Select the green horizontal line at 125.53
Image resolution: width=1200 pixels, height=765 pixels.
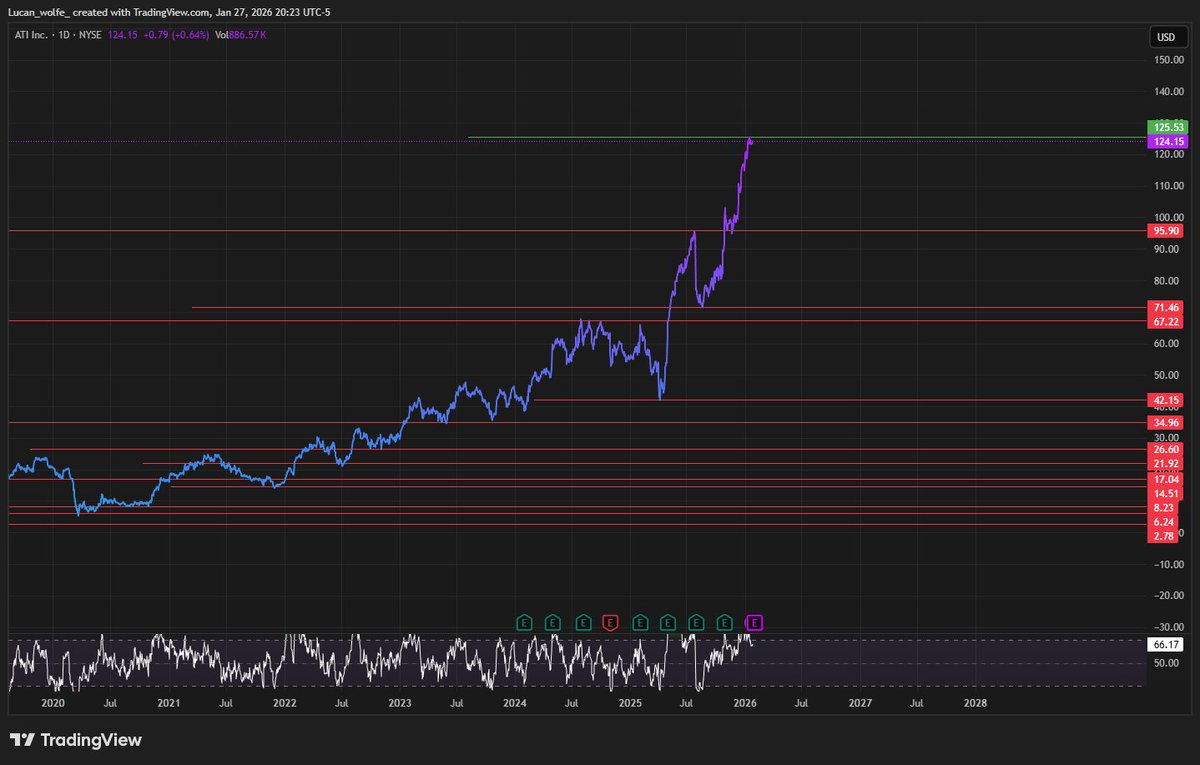[806, 137]
